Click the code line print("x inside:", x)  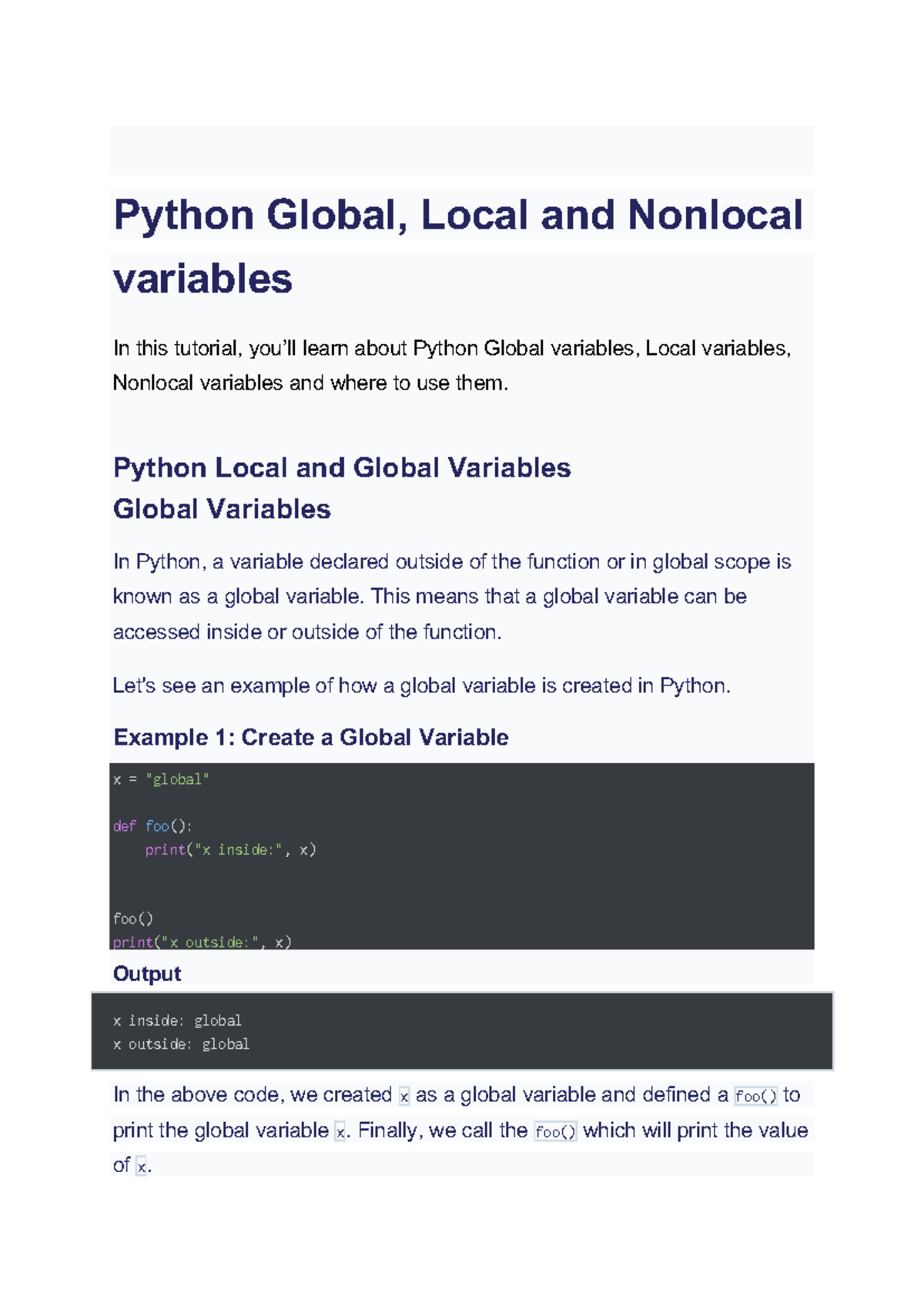pyautogui.click(x=231, y=849)
